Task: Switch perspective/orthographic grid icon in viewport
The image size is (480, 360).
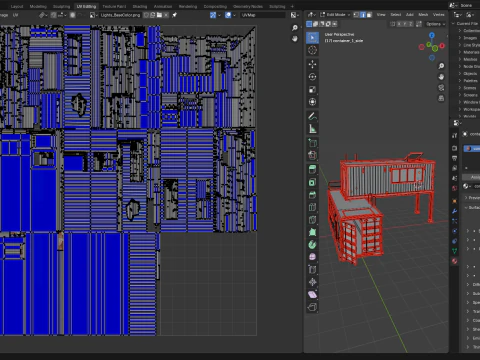Action: click(441, 98)
